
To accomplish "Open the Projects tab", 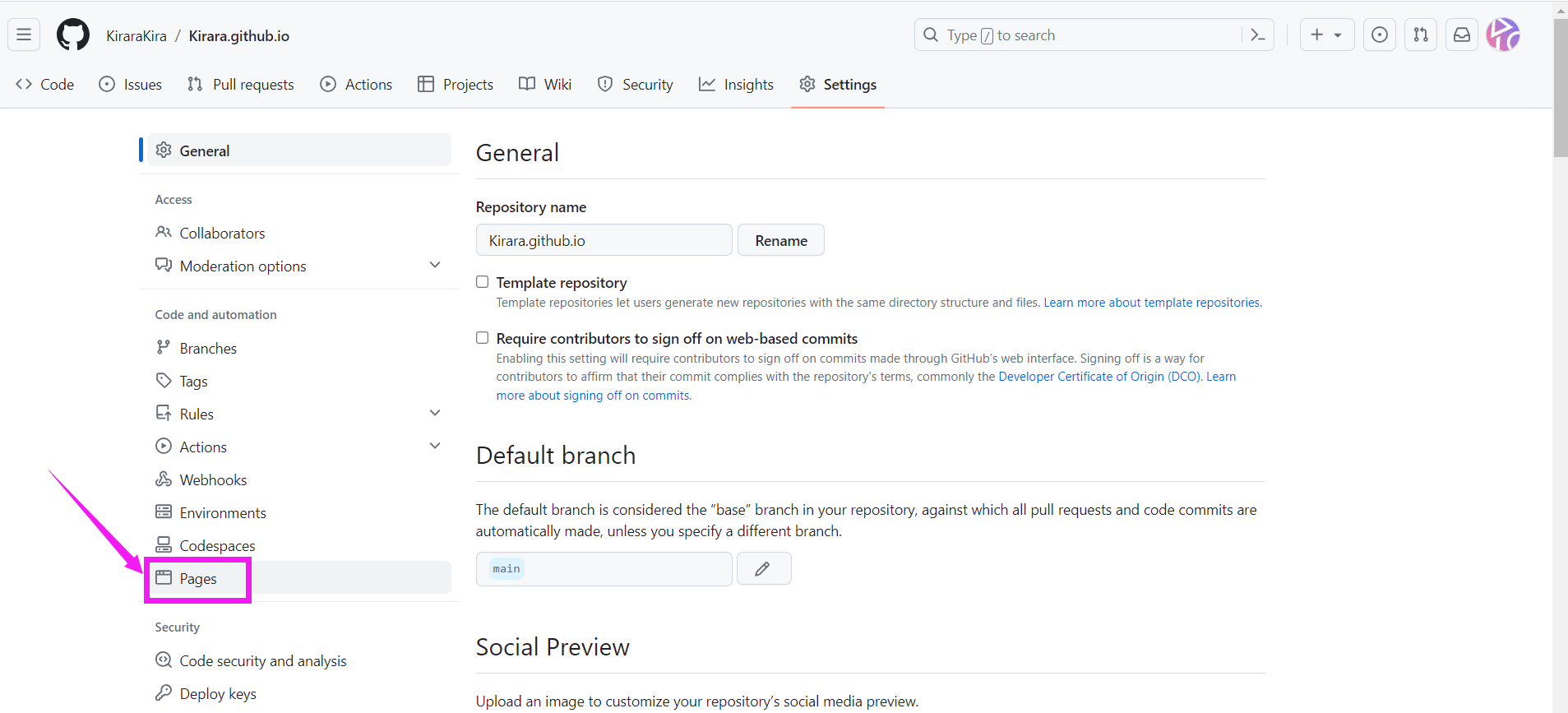I will click(456, 84).
